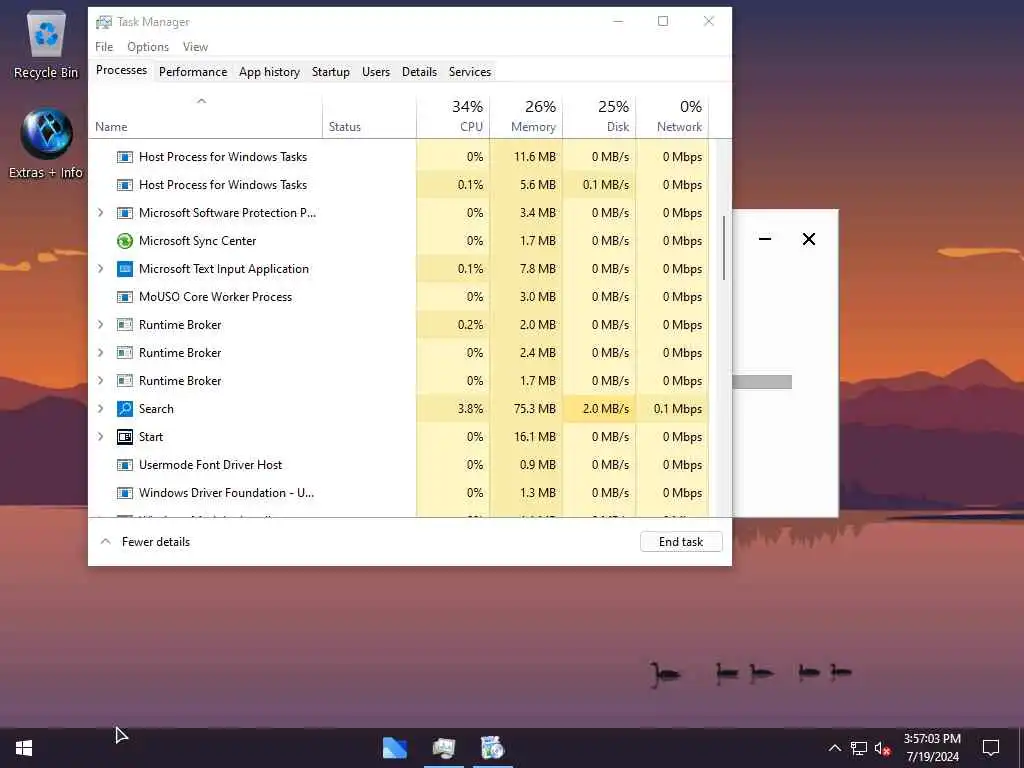
Task: Click Search's 2.0 MB/s disk value
Action: (x=605, y=409)
